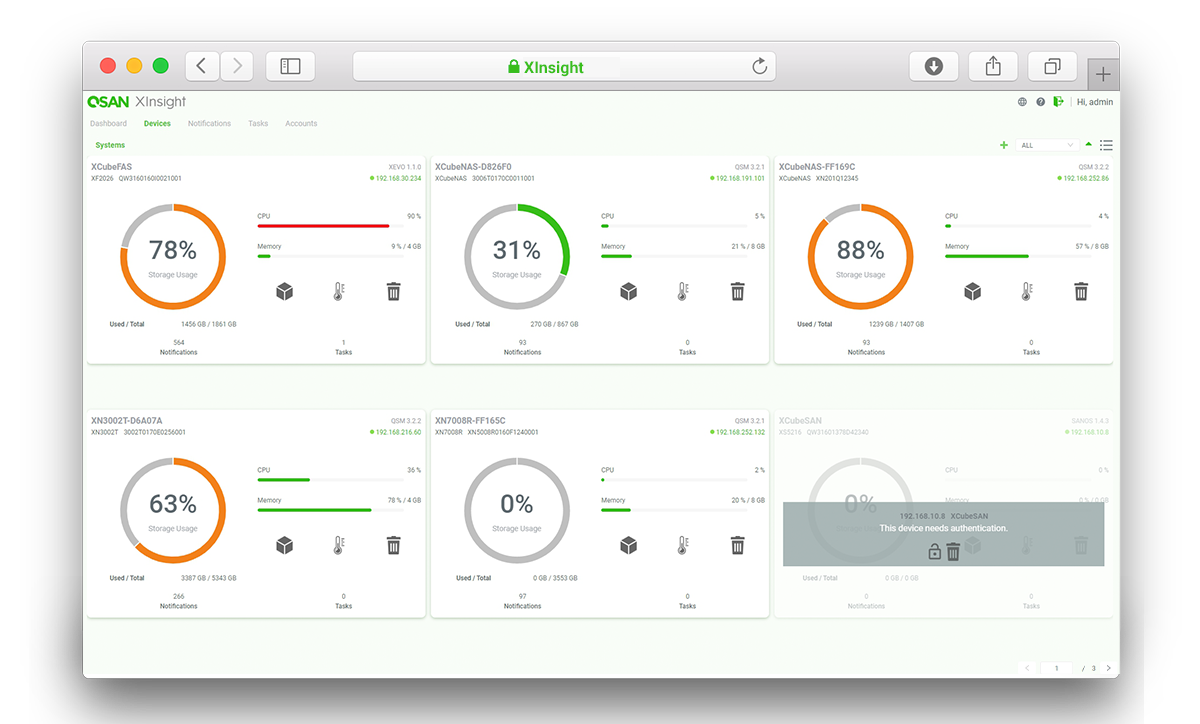Remove XCubeSAN via overlay trash icon
The width and height of the screenshot is (1200, 724).
(953, 551)
